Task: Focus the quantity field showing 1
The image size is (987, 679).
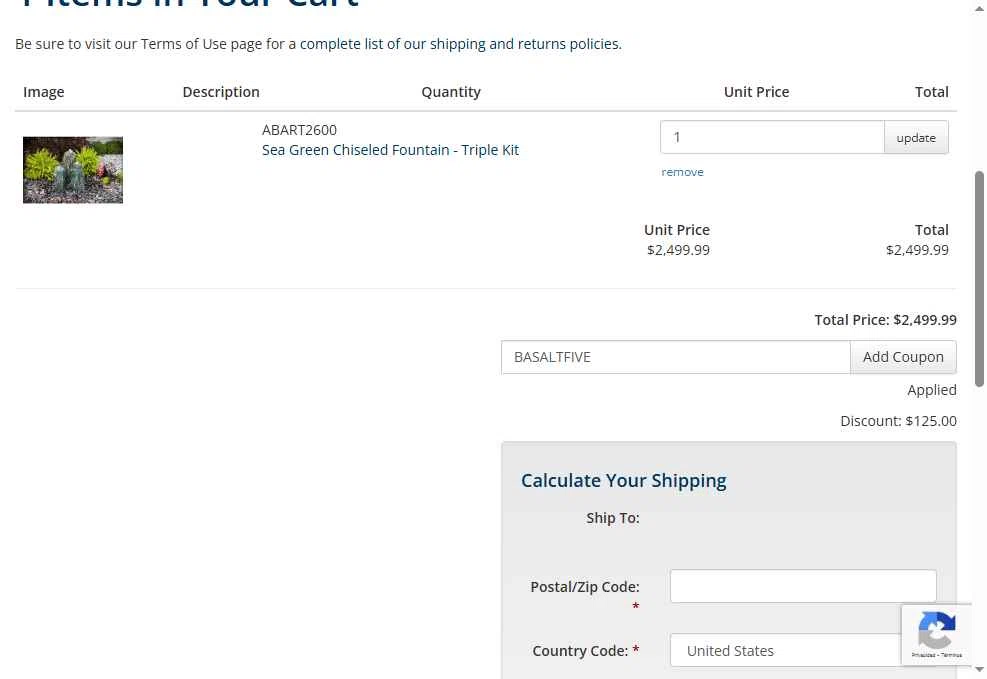Action: click(x=772, y=137)
